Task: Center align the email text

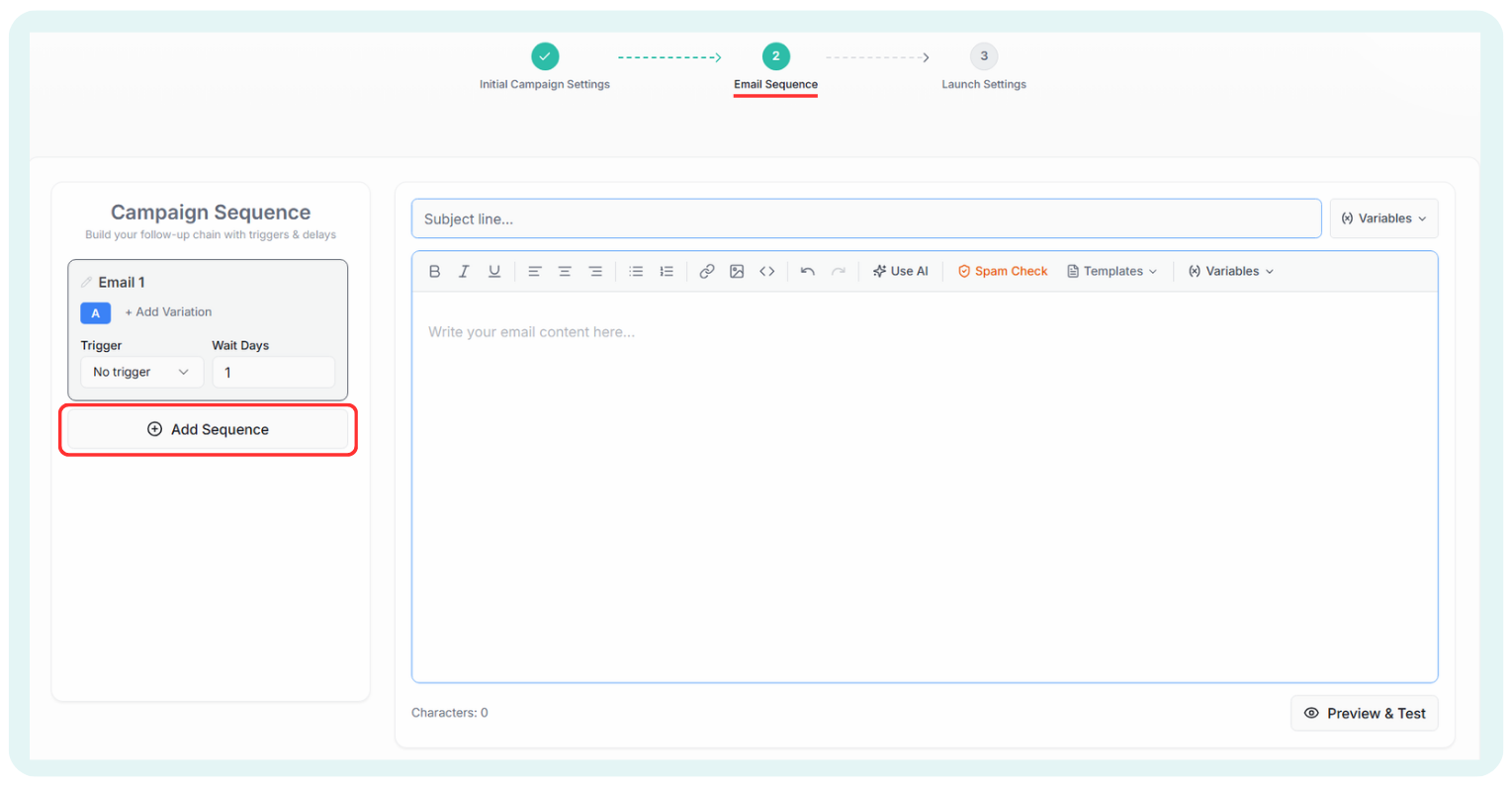Action: pyautogui.click(x=565, y=271)
